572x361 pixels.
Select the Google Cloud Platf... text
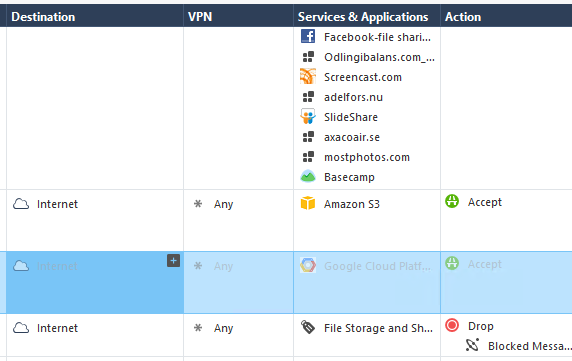(378, 266)
